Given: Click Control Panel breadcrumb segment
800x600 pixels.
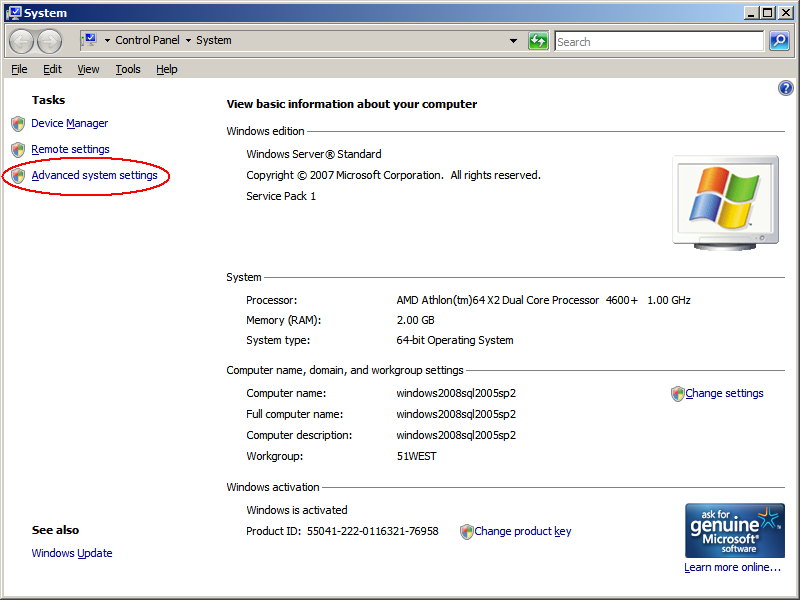Looking at the screenshot, I should point(147,40).
